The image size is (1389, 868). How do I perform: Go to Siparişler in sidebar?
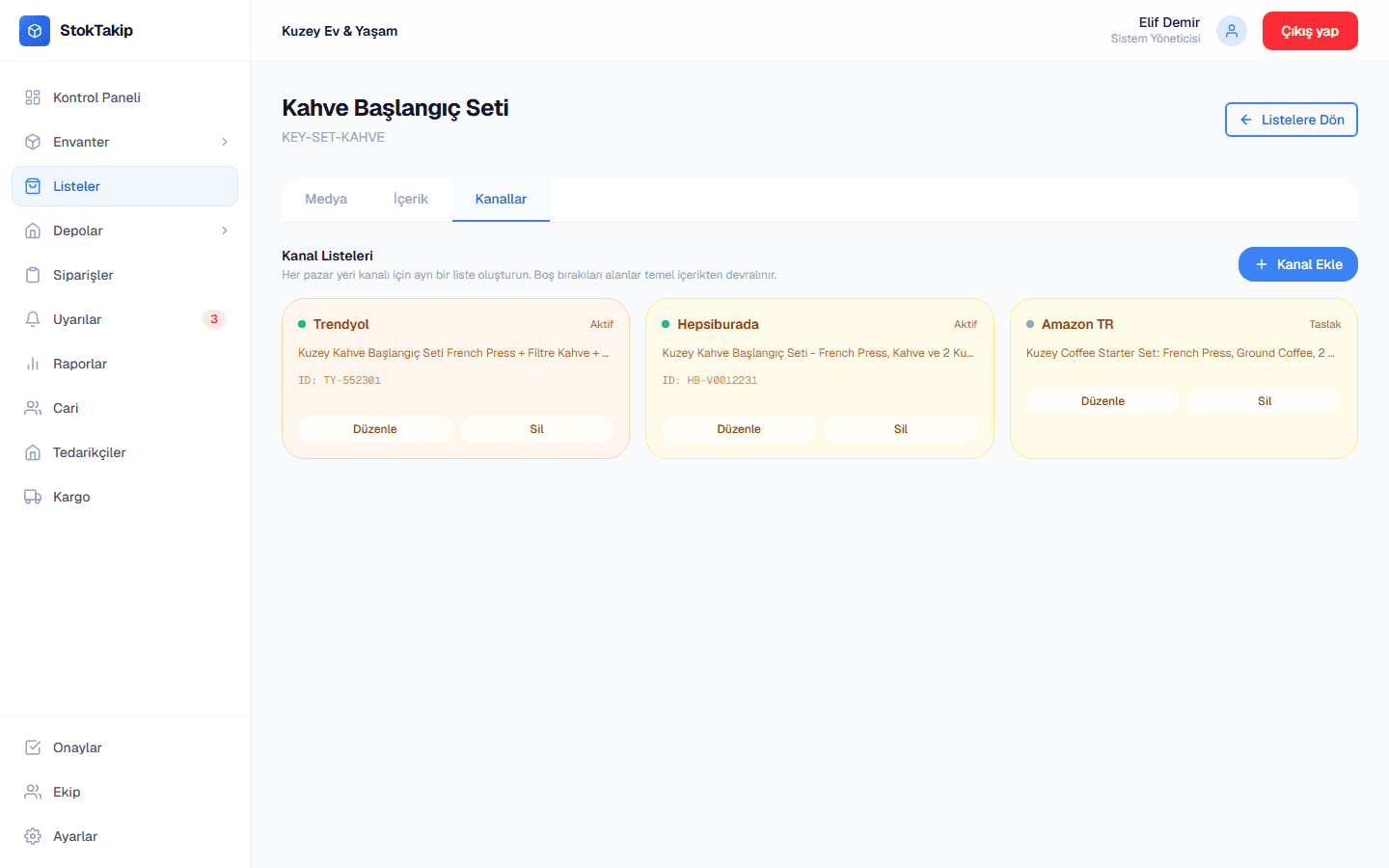pos(124,275)
